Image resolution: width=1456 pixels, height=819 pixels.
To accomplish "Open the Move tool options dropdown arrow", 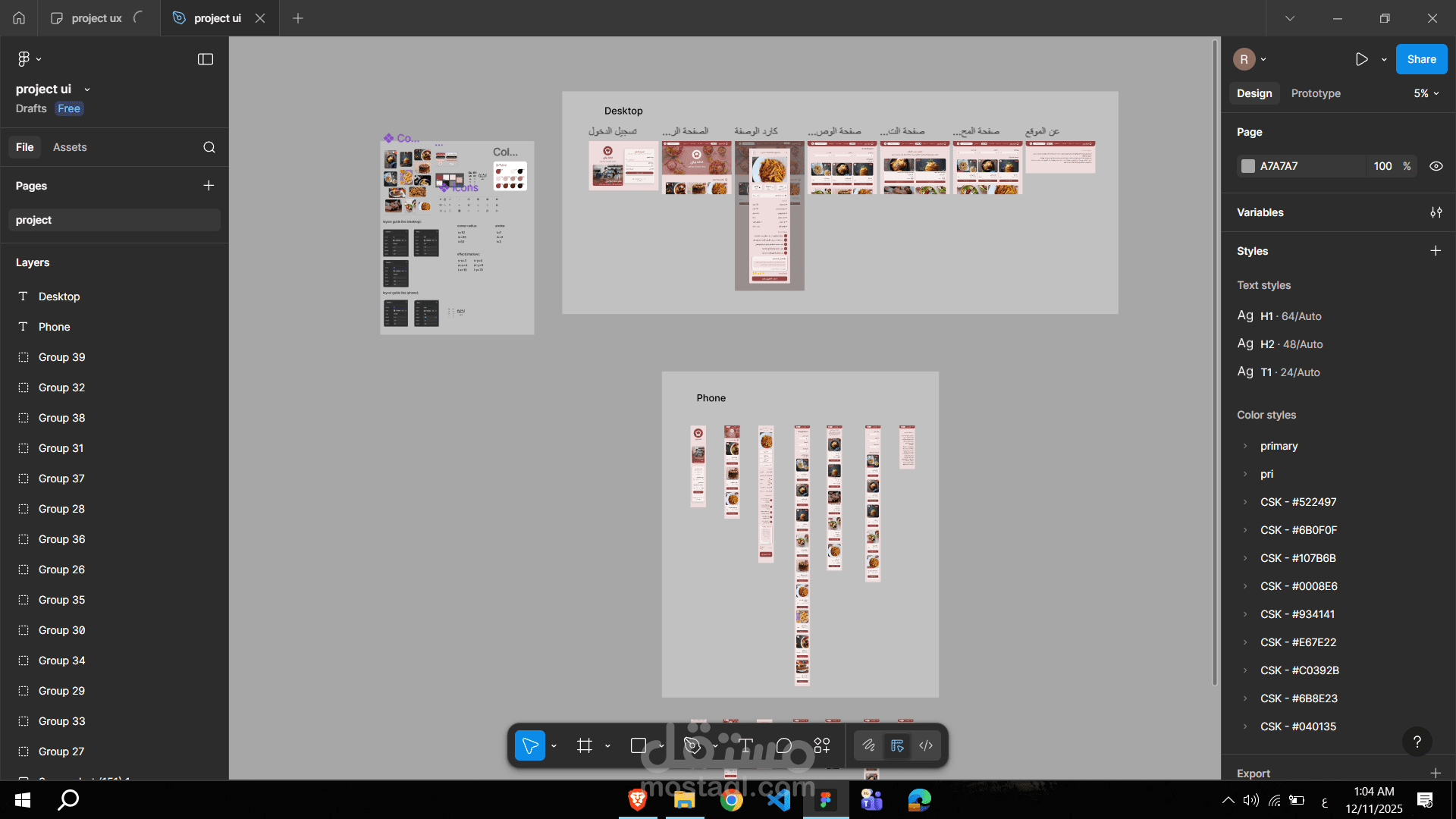I will coord(554,745).
